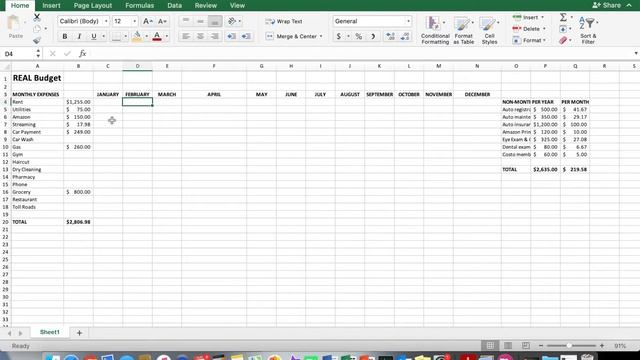Viewport: 640px width, 360px height.
Task: Click the borders icon
Action: click(116, 36)
